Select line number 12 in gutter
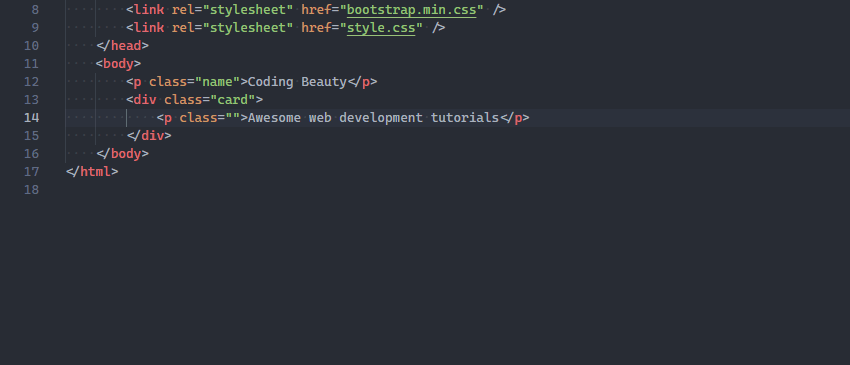Image resolution: width=850 pixels, height=365 pixels. 31,81
